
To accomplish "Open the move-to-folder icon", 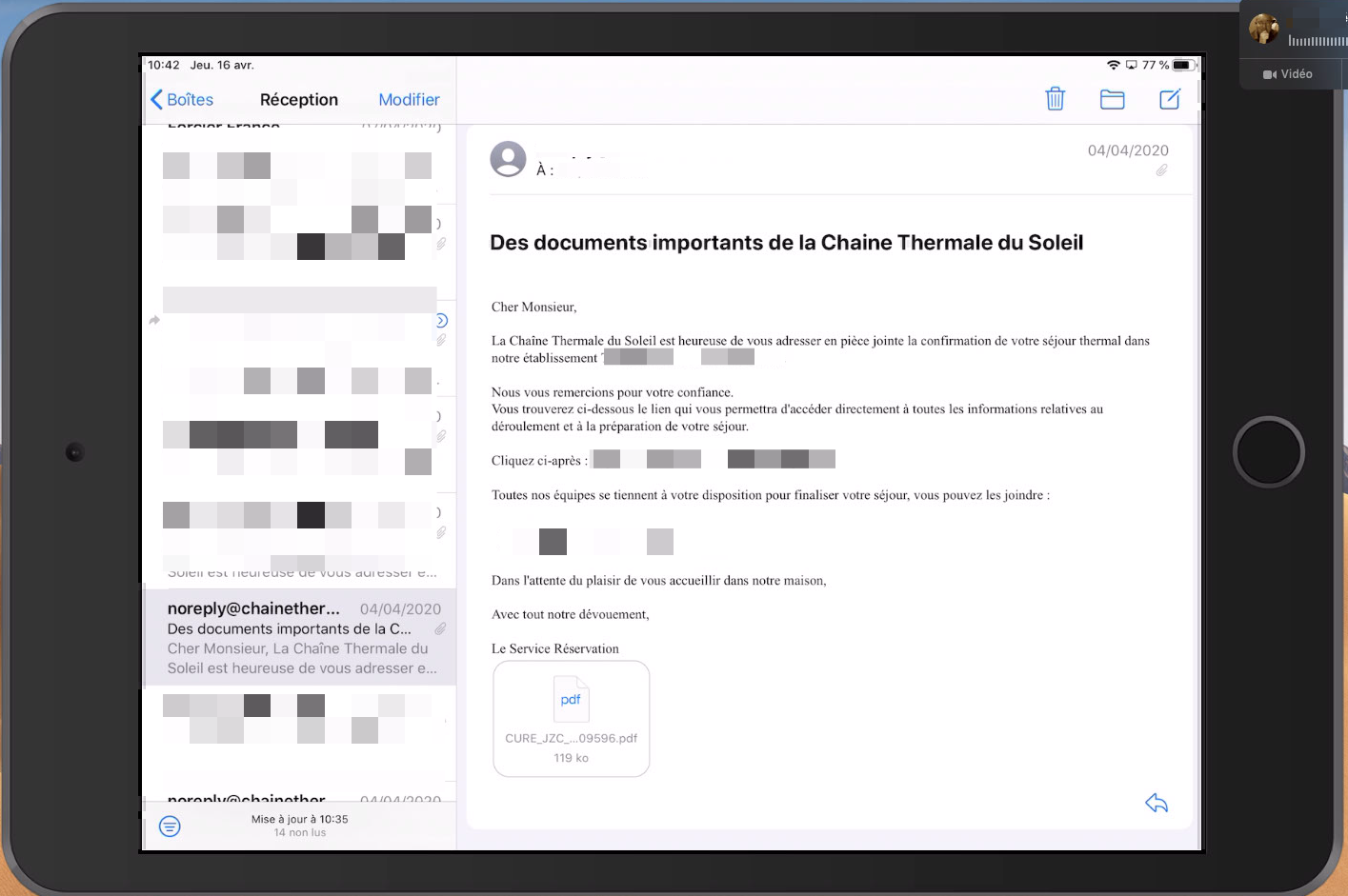I will click(1112, 99).
